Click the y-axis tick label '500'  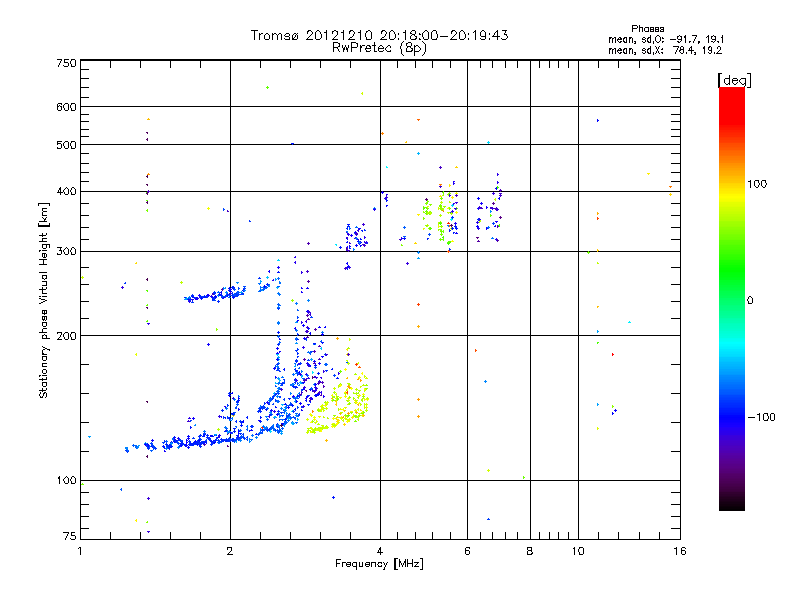click(x=66, y=145)
